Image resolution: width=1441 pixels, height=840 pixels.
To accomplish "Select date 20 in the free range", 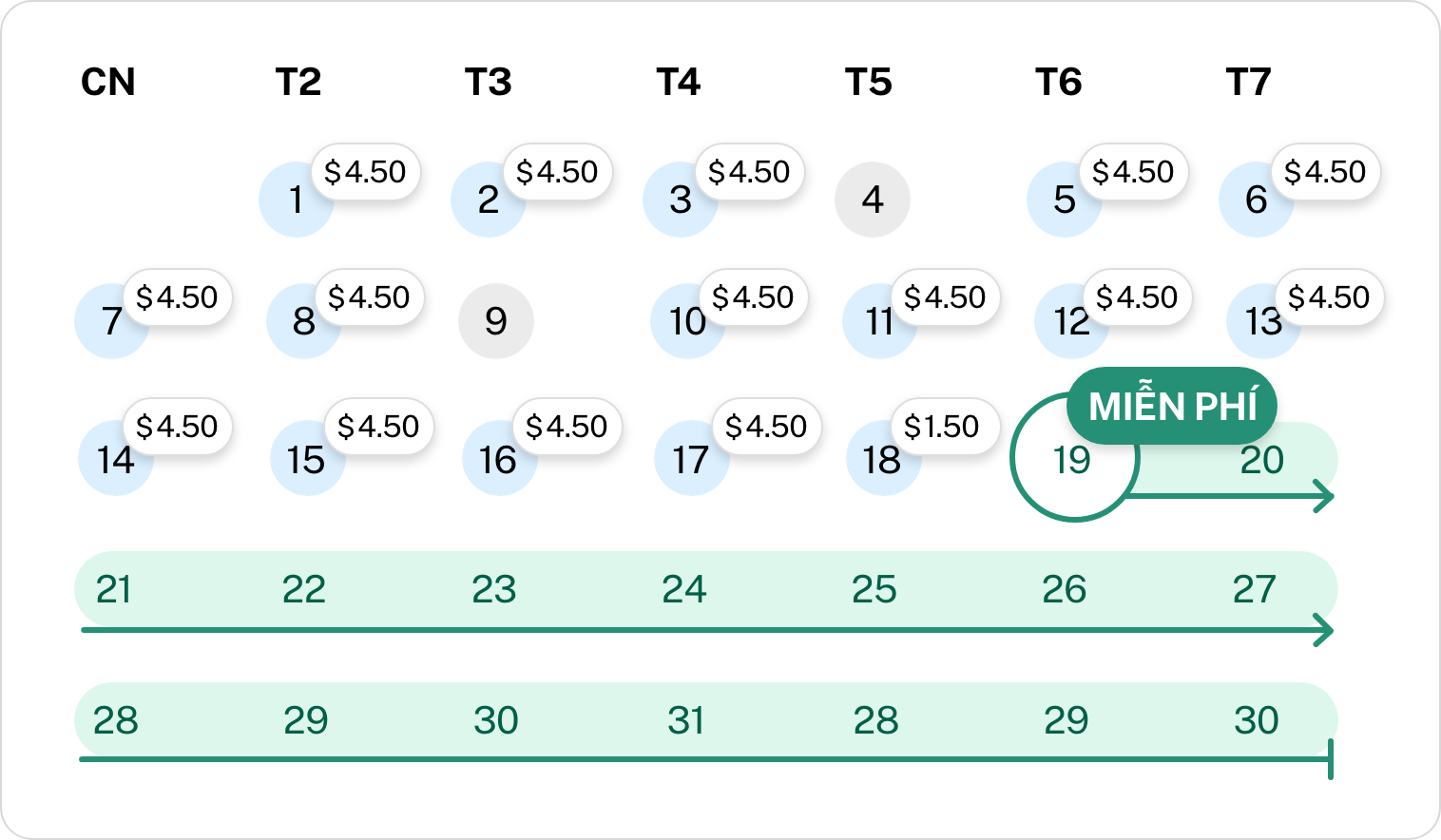I will (x=1259, y=461).
